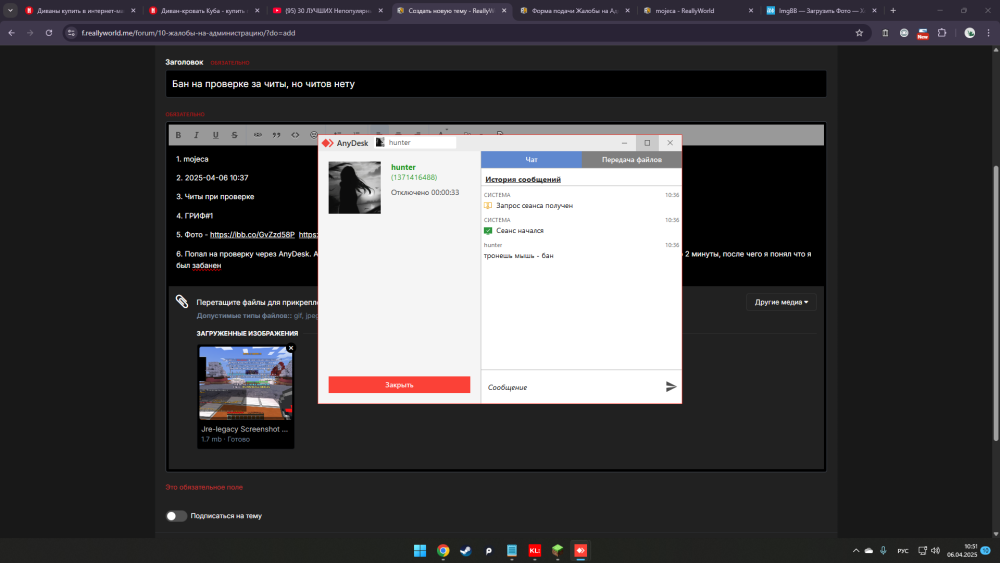Click the 'Сообщение' chat input field
The height and width of the screenshot is (563, 1000).
tap(572, 387)
